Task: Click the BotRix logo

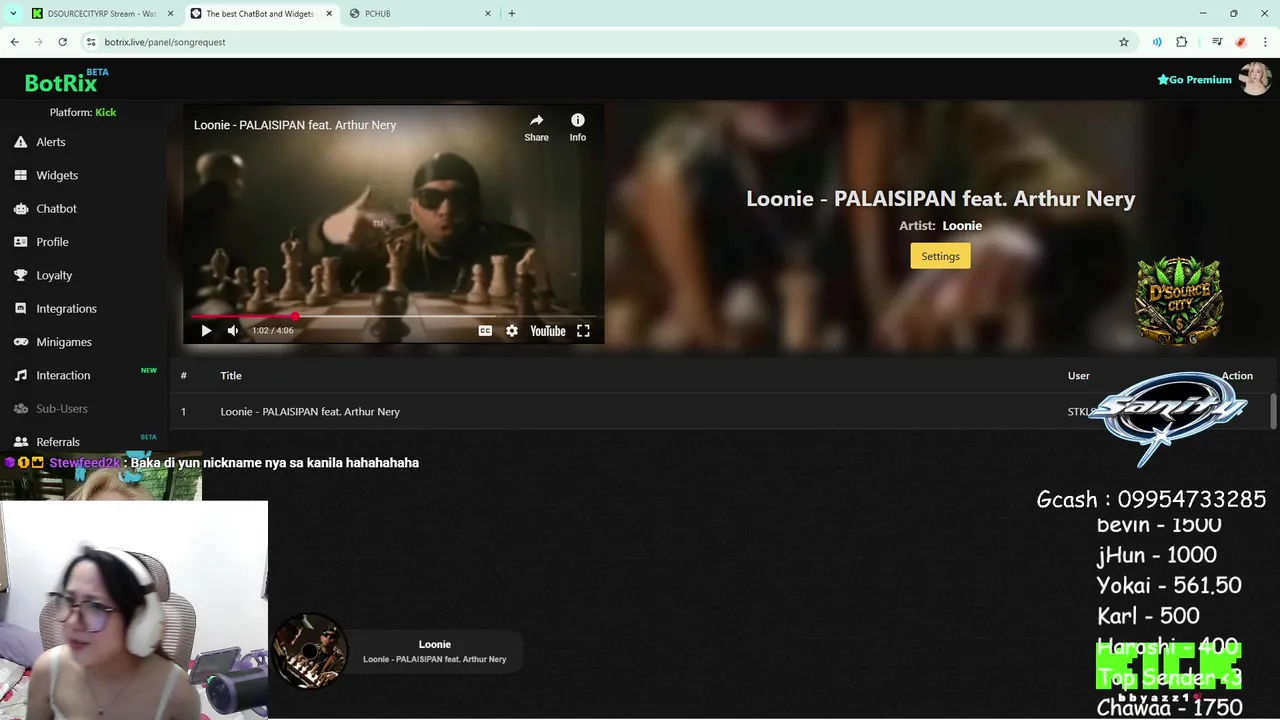Action: pos(66,81)
